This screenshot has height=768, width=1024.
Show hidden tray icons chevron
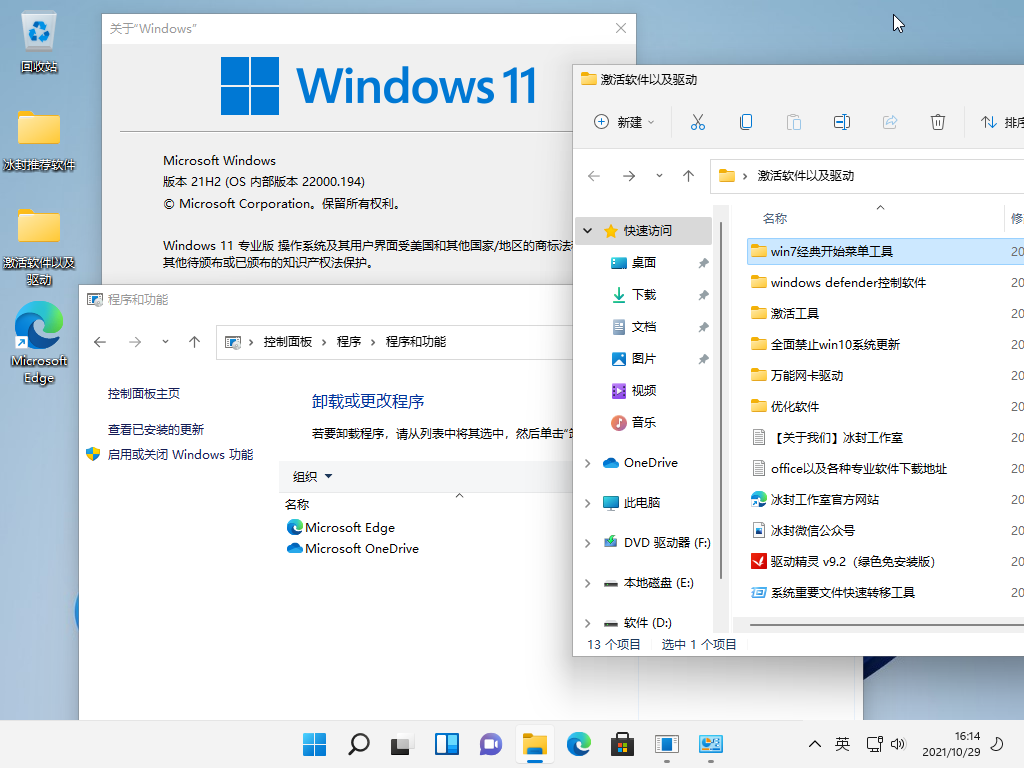[x=815, y=744]
